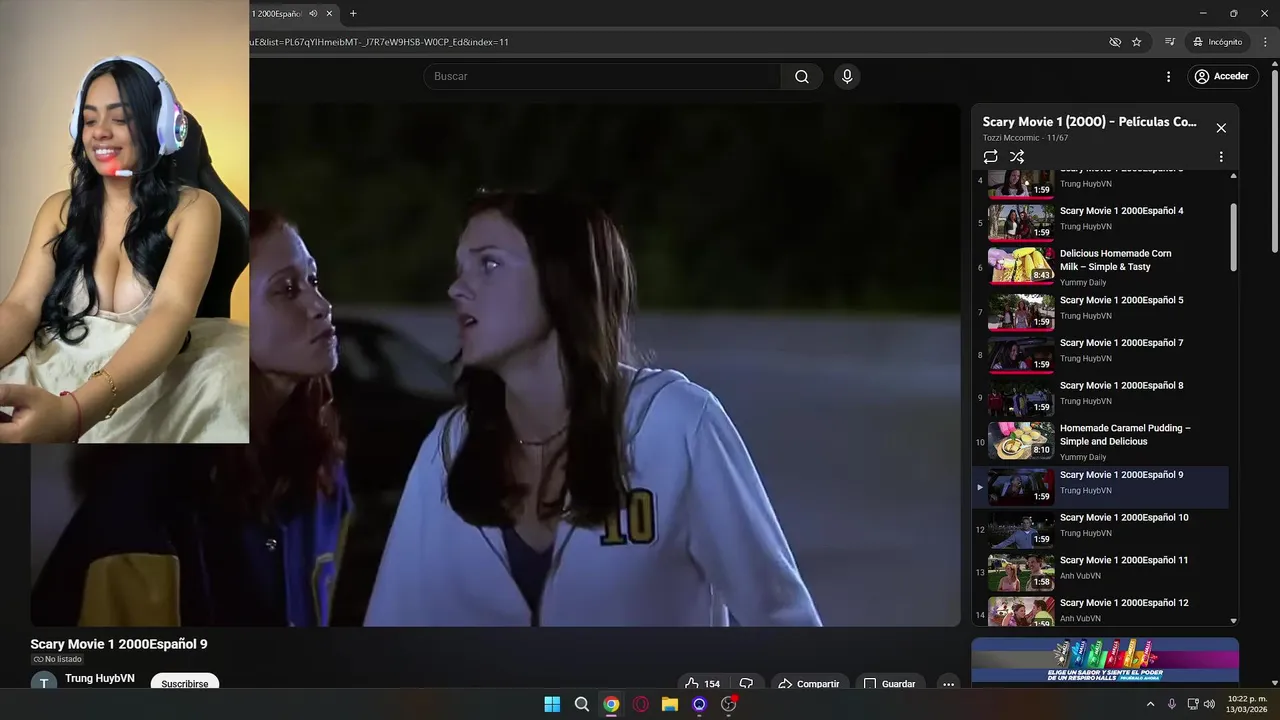Open Trung HuybVN channel name
The image size is (1280, 720).
pyautogui.click(x=100, y=678)
